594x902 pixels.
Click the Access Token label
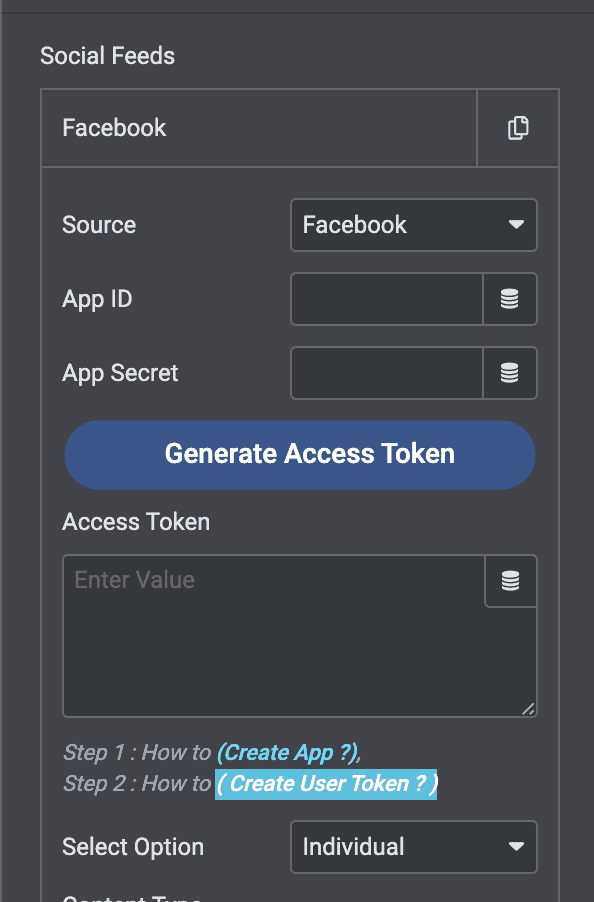pos(135,521)
